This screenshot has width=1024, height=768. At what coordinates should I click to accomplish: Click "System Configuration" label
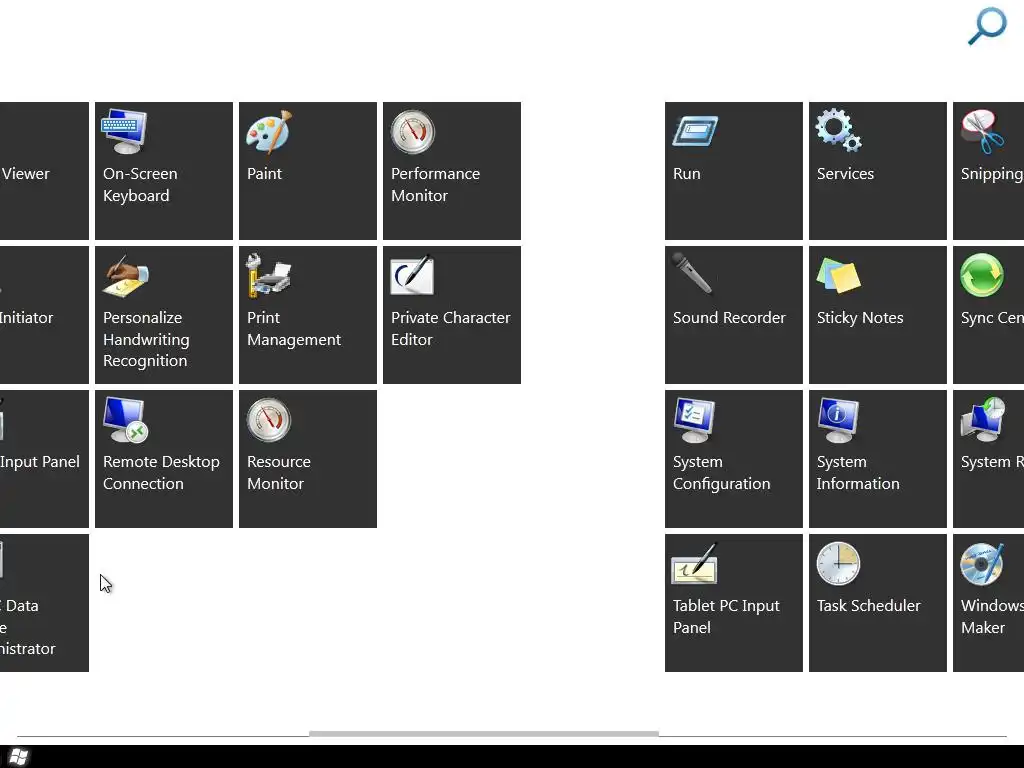pyautogui.click(x=722, y=473)
